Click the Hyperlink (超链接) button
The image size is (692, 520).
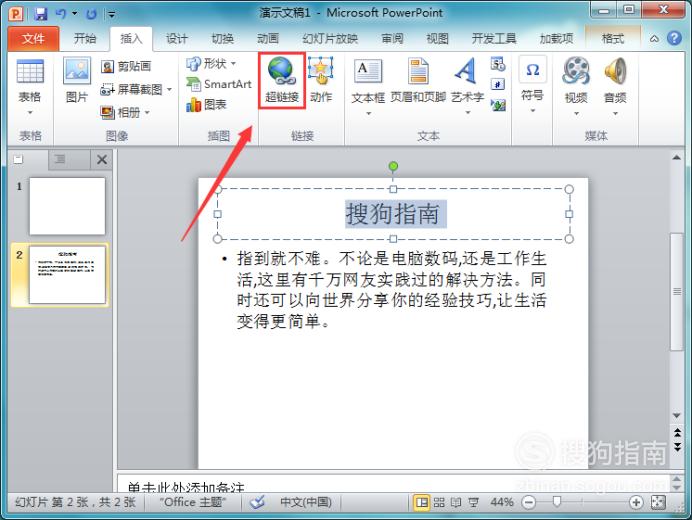[x=282, y=80]
